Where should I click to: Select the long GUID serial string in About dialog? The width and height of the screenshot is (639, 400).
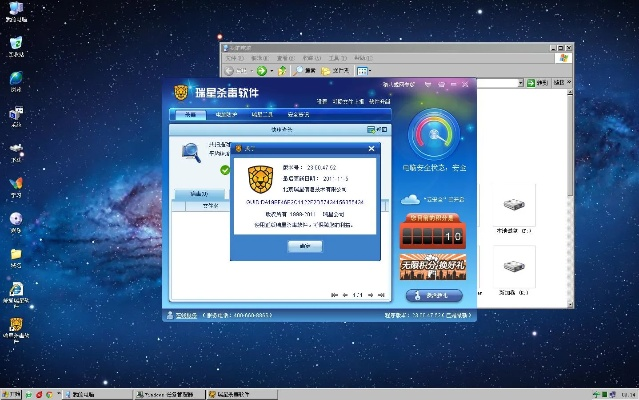pyautogui.click(x=304, y=202)
